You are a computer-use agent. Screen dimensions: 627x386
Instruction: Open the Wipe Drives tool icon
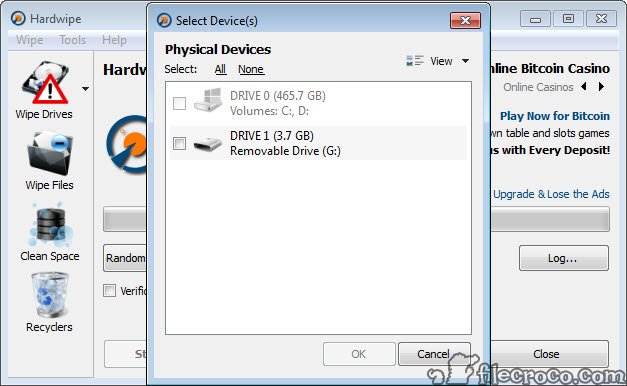pos(45,83)
